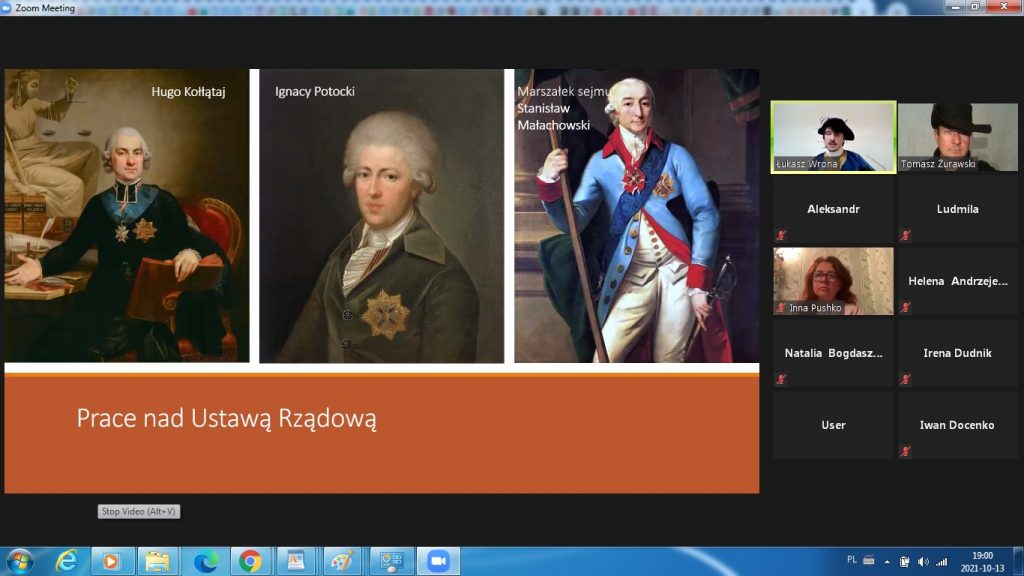1024x576 pixels.
Task: Open Zoom from the taskbar
Action: coord(437,561)
